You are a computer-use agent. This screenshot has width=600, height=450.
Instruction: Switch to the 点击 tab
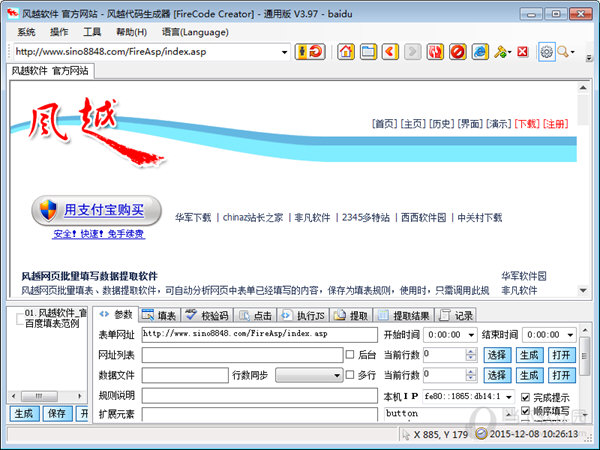coord(255,315)
